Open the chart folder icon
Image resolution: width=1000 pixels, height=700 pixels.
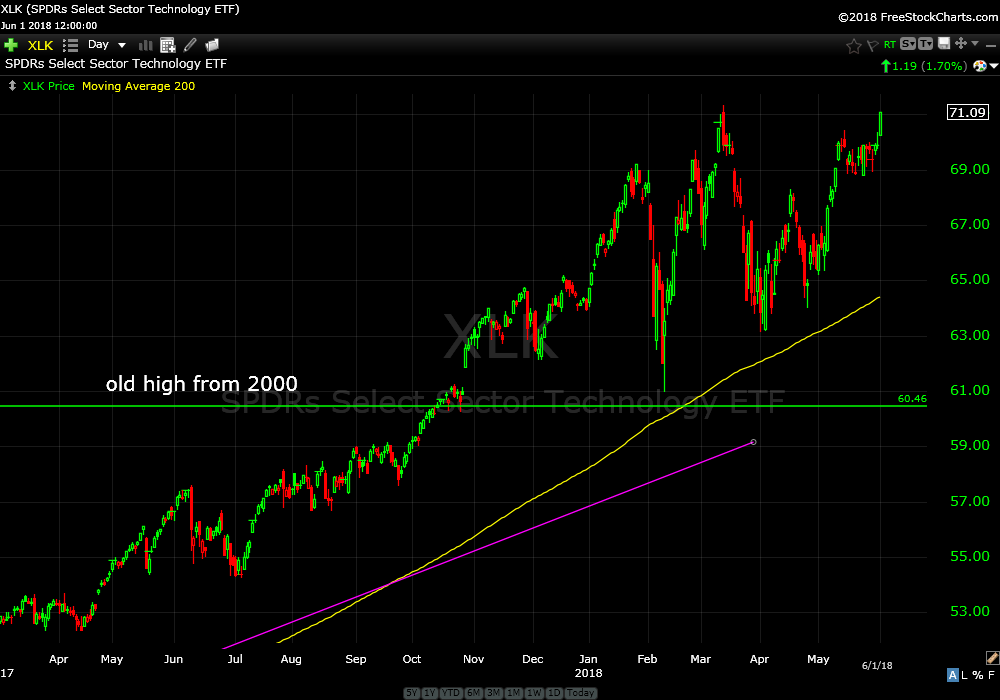(212, 45)
